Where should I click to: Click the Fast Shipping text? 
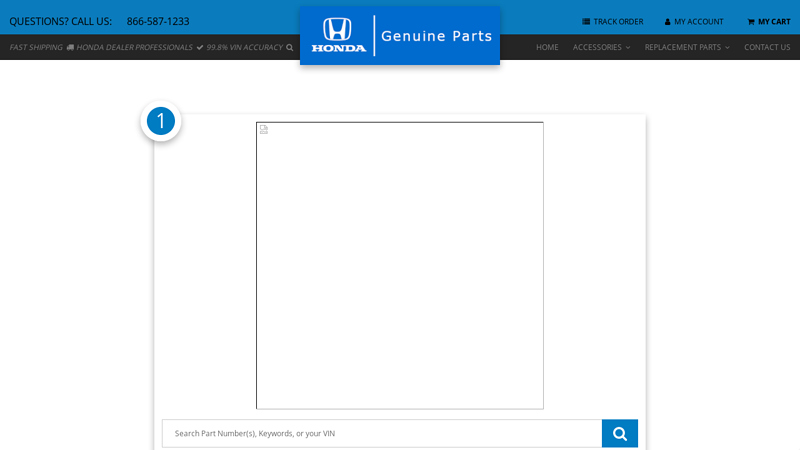(36, 47)
